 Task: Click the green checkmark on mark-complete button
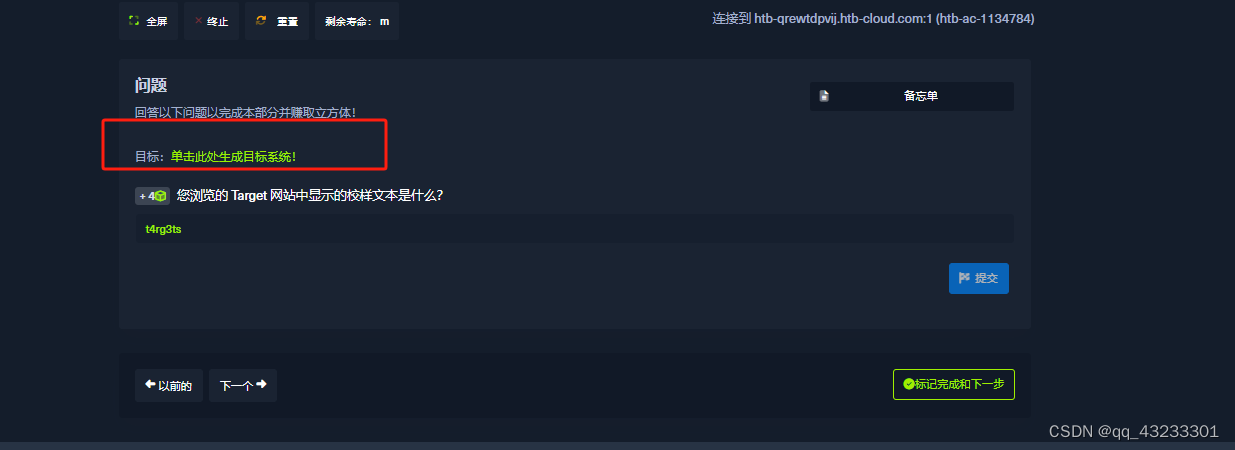click(x=908, y=384)
